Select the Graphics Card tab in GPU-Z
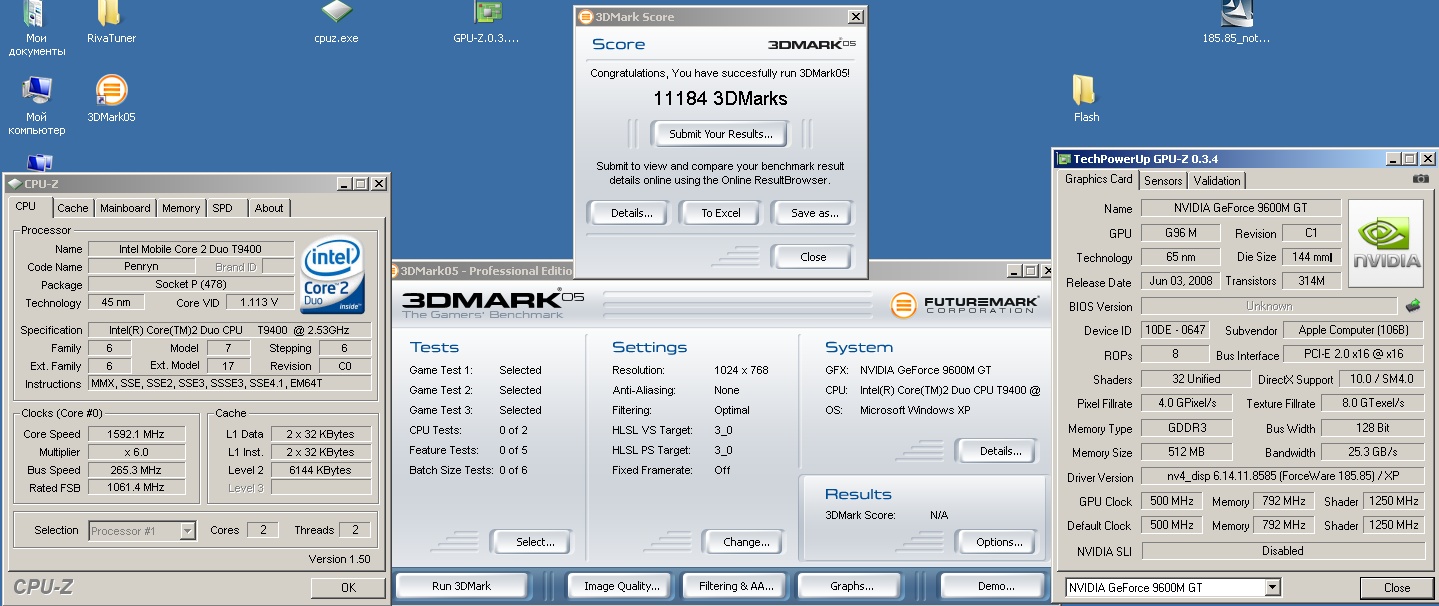 click(1099, 179)
